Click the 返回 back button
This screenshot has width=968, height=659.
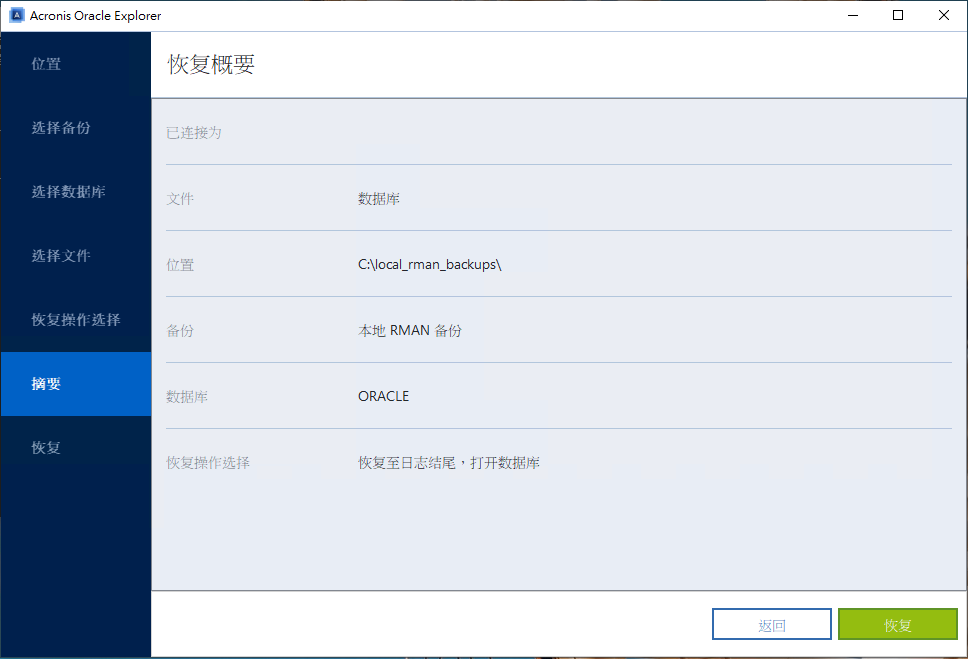click(x=772, y=624)
